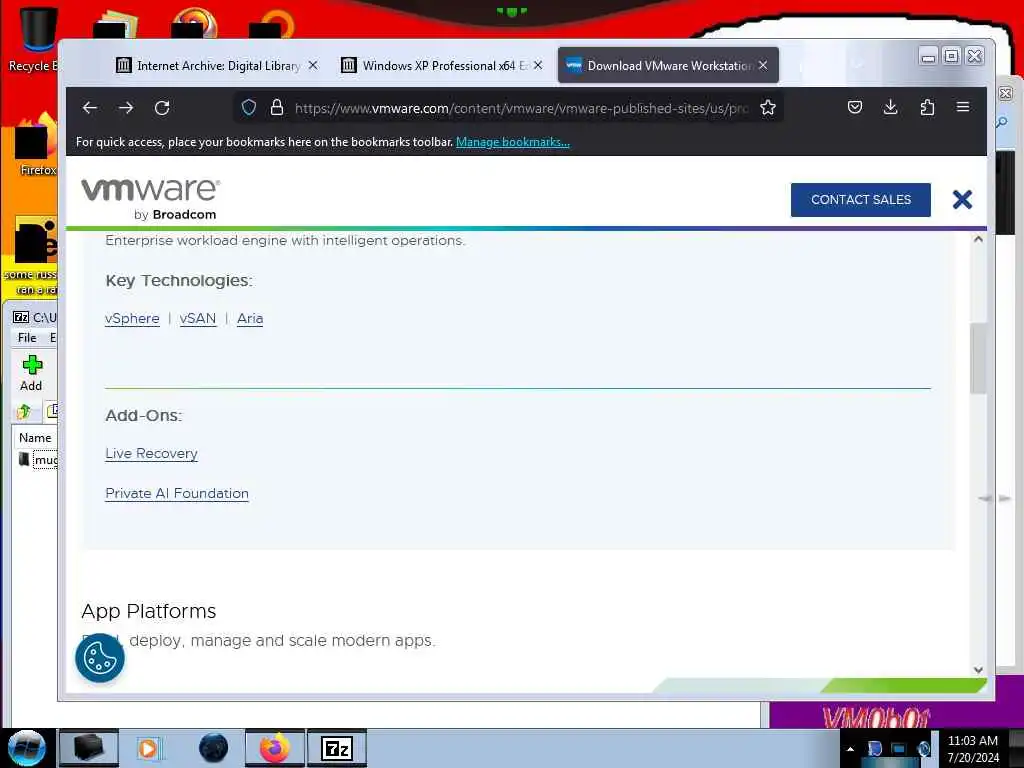Viewport: 1024px width, 768px height.
Task: Go back with the Firefox back arrow
Action: pyautogui.click(x=90, y=108)
